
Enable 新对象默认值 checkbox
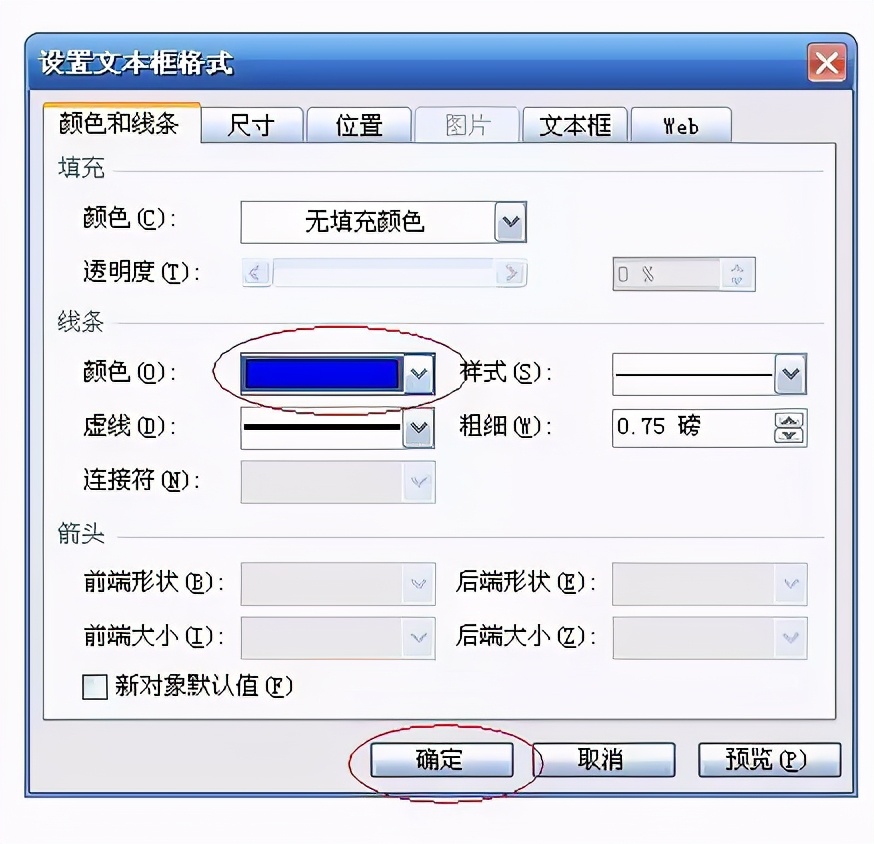tap(95, 686)
